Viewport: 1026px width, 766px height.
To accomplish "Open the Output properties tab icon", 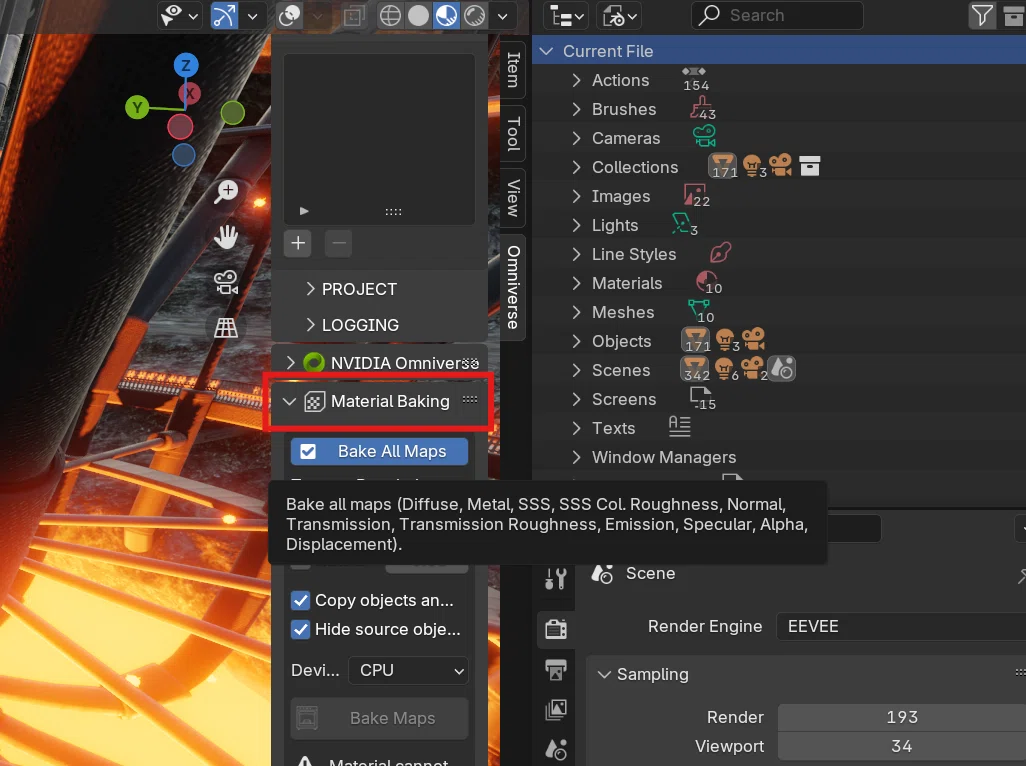I will [556, 670].
